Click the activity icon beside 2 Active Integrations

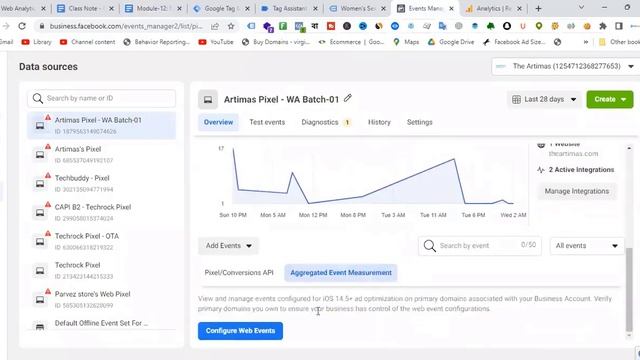541,170
